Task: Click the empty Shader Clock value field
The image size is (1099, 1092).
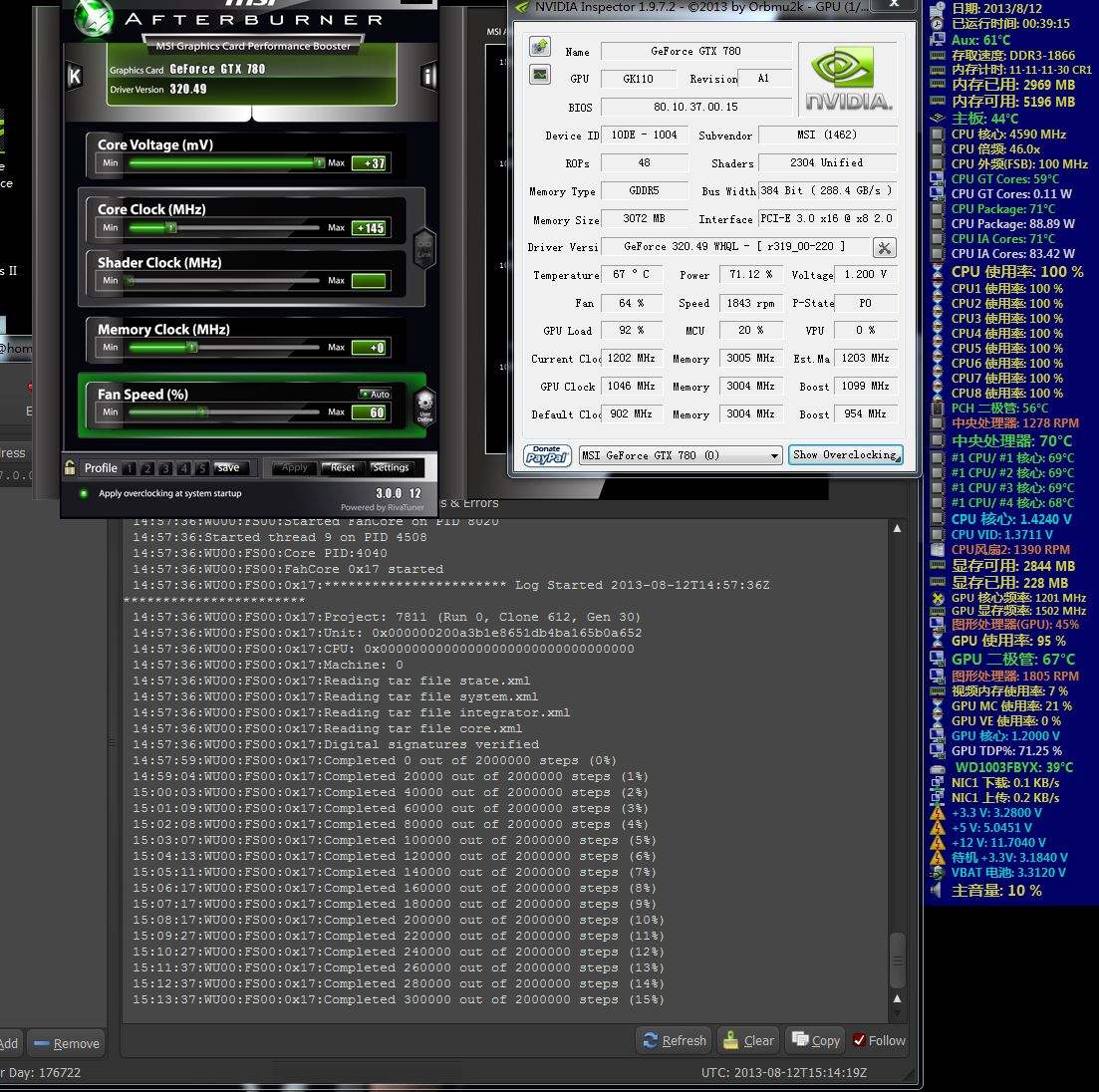Action: click(370, 281)
